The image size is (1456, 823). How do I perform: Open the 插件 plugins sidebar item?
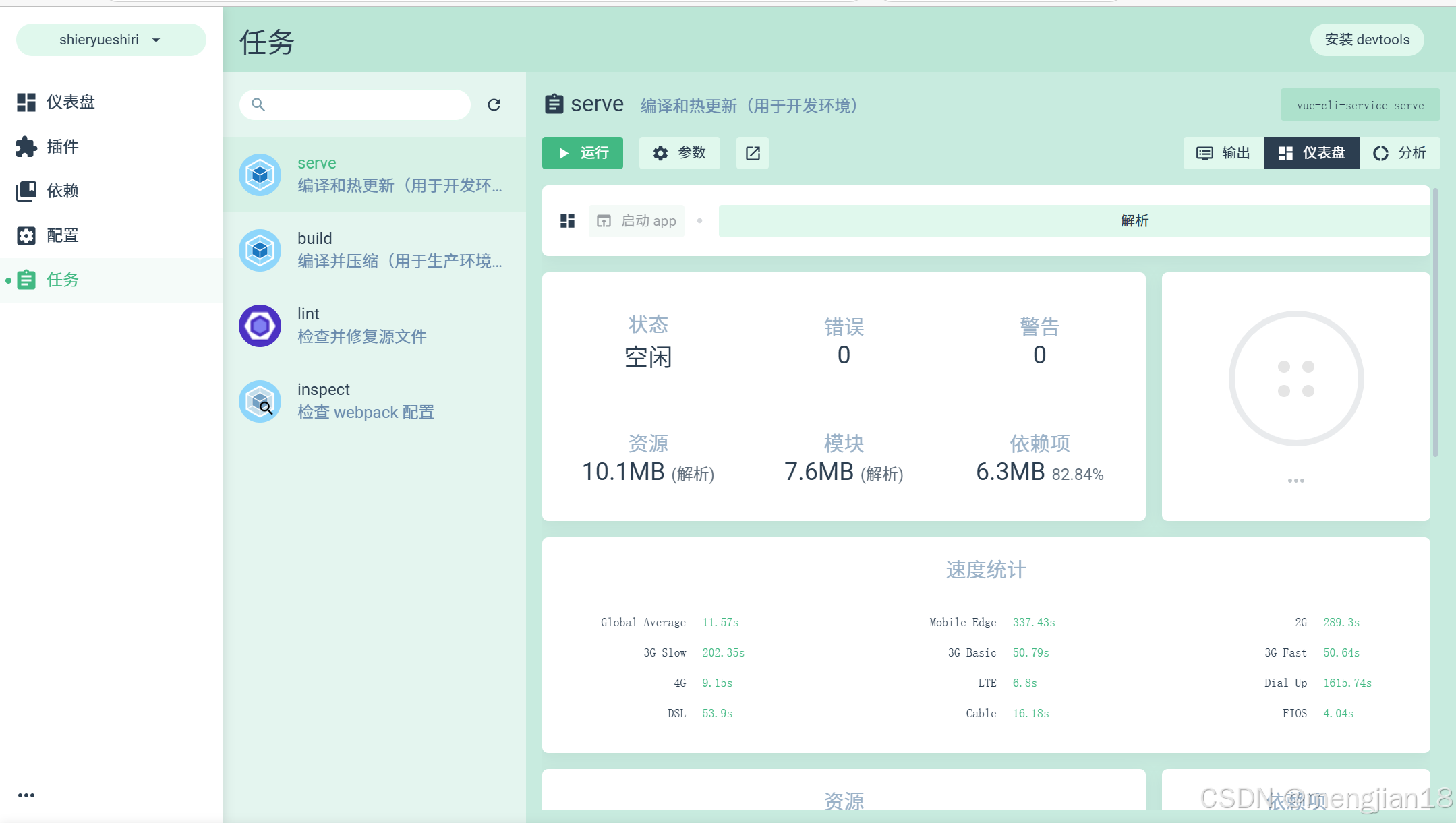(62, 146)
